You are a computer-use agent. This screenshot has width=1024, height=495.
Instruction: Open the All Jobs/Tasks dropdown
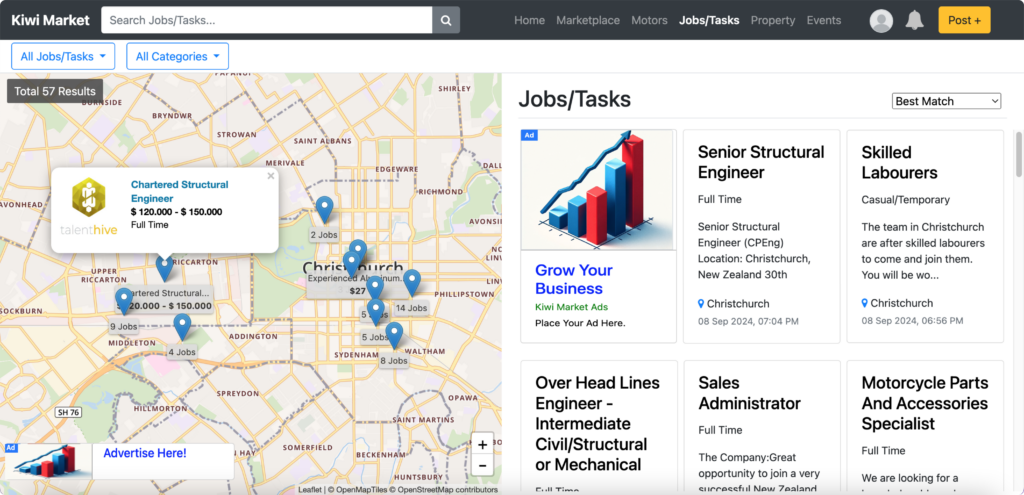click(x=63, y=56)
